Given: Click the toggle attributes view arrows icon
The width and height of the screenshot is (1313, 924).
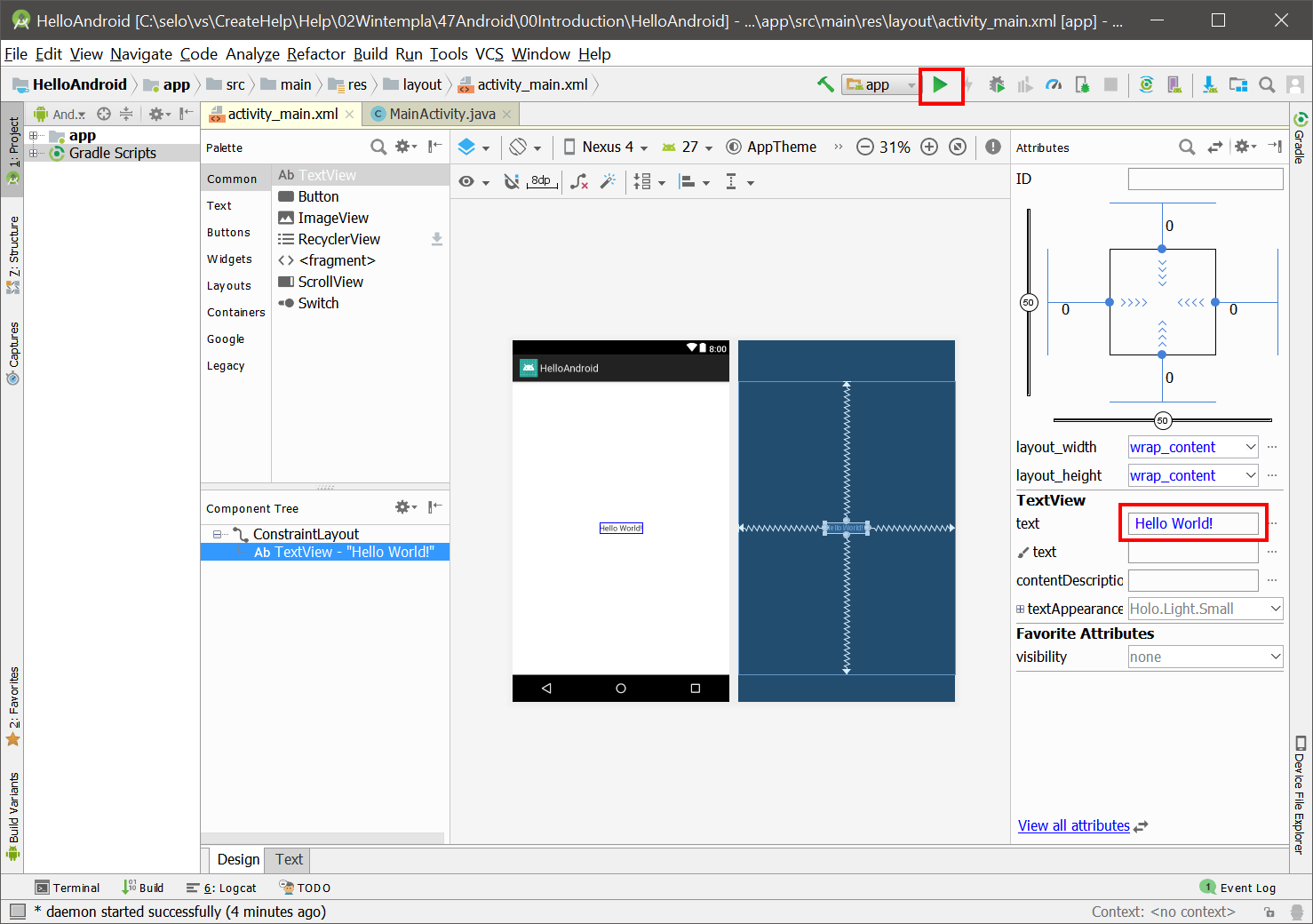Looking at the screenshot, I should pos(1215,147).
